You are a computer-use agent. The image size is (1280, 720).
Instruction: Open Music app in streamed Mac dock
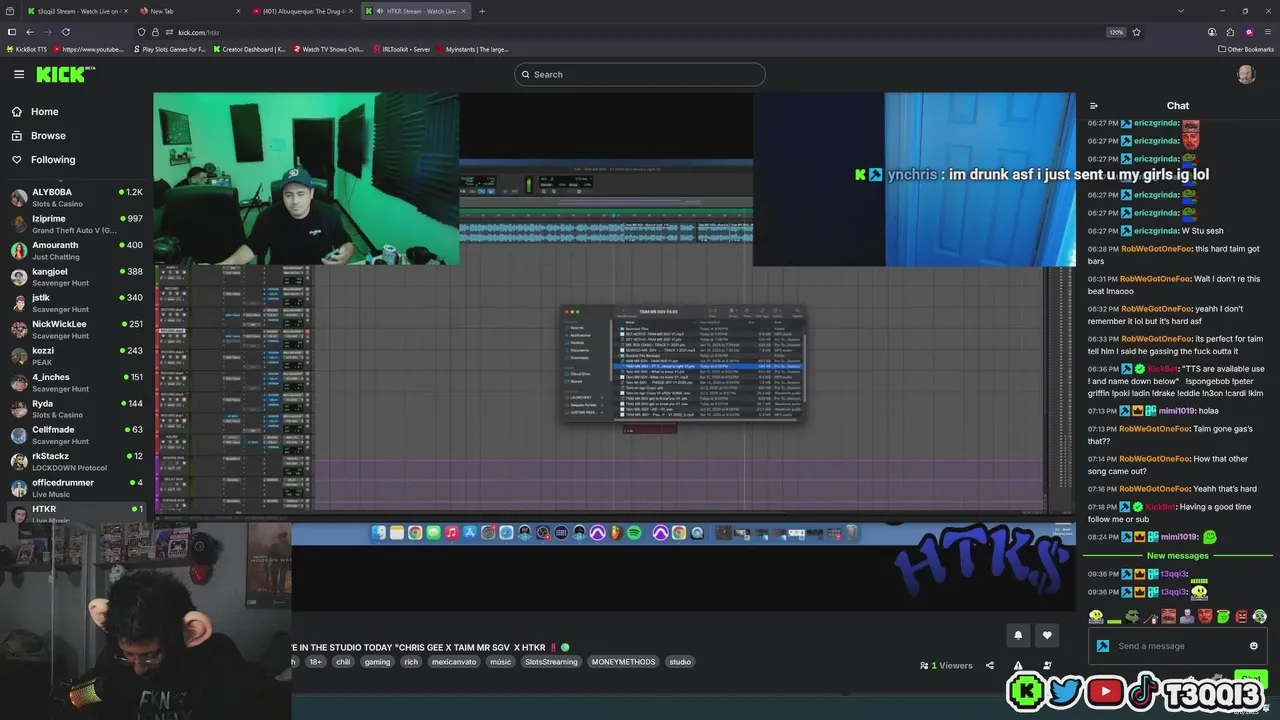click(452, 533)
